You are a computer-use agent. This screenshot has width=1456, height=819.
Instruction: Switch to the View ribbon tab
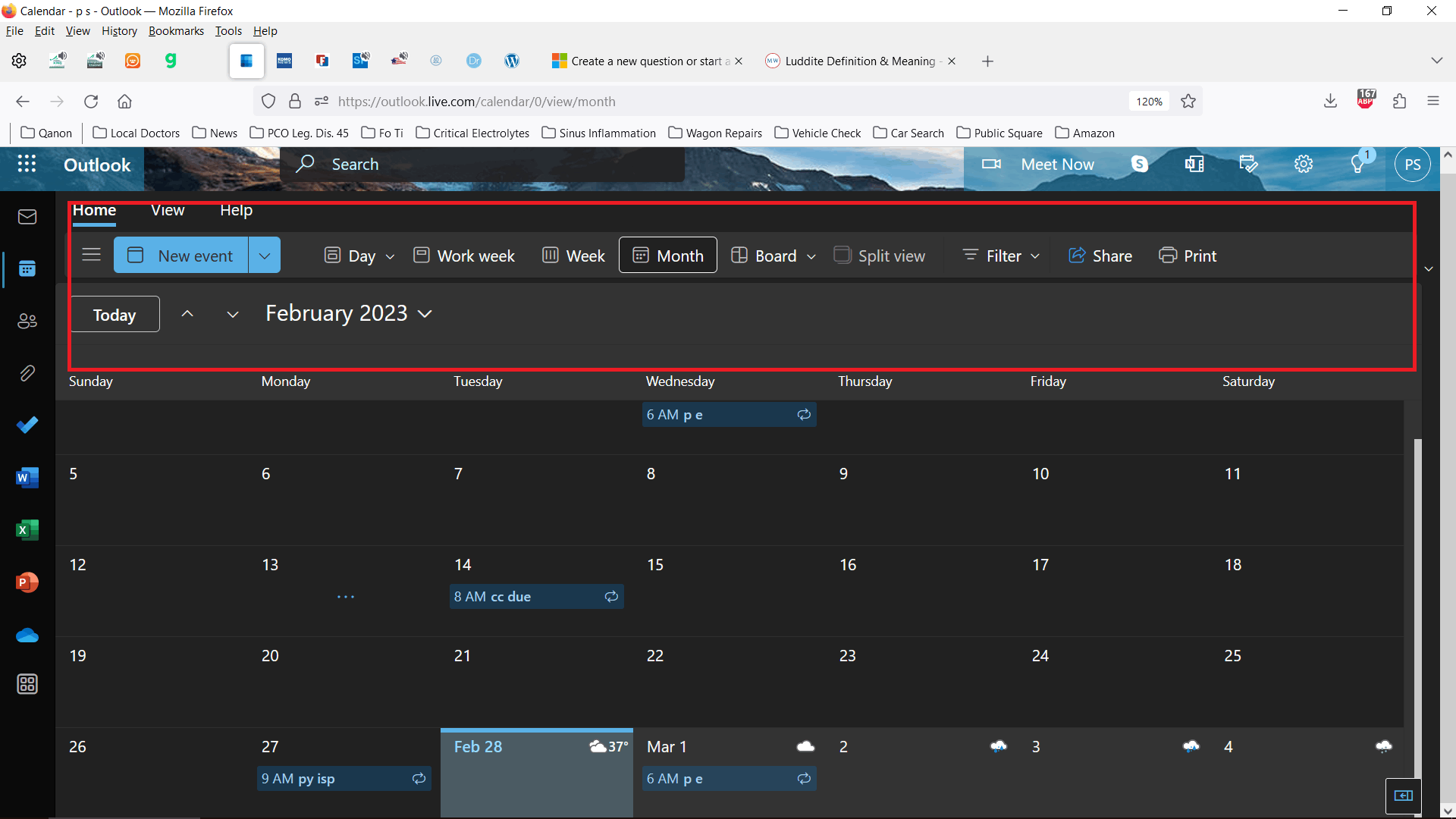tap(168, 210)
